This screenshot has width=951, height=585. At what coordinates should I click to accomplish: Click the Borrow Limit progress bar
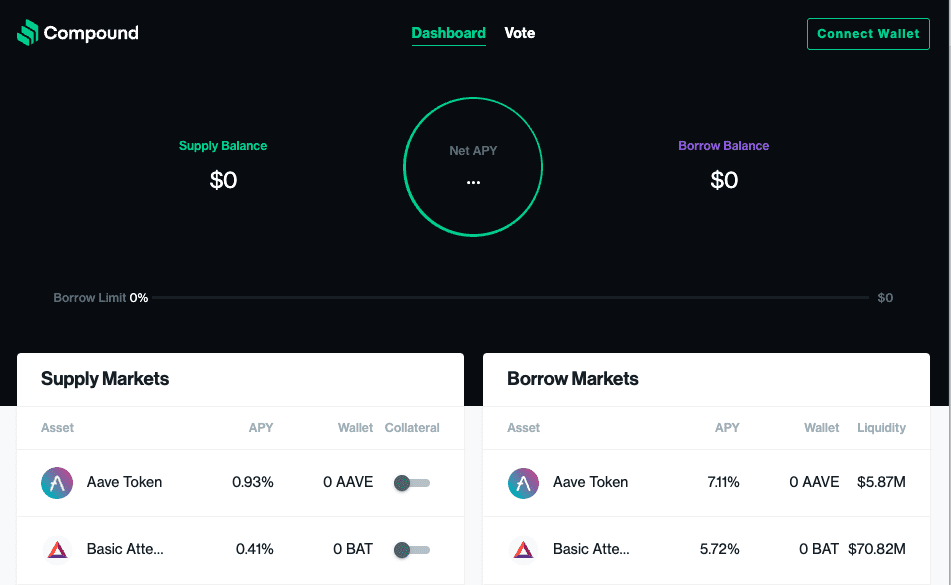pyautogui.click(x=510, y=298)
